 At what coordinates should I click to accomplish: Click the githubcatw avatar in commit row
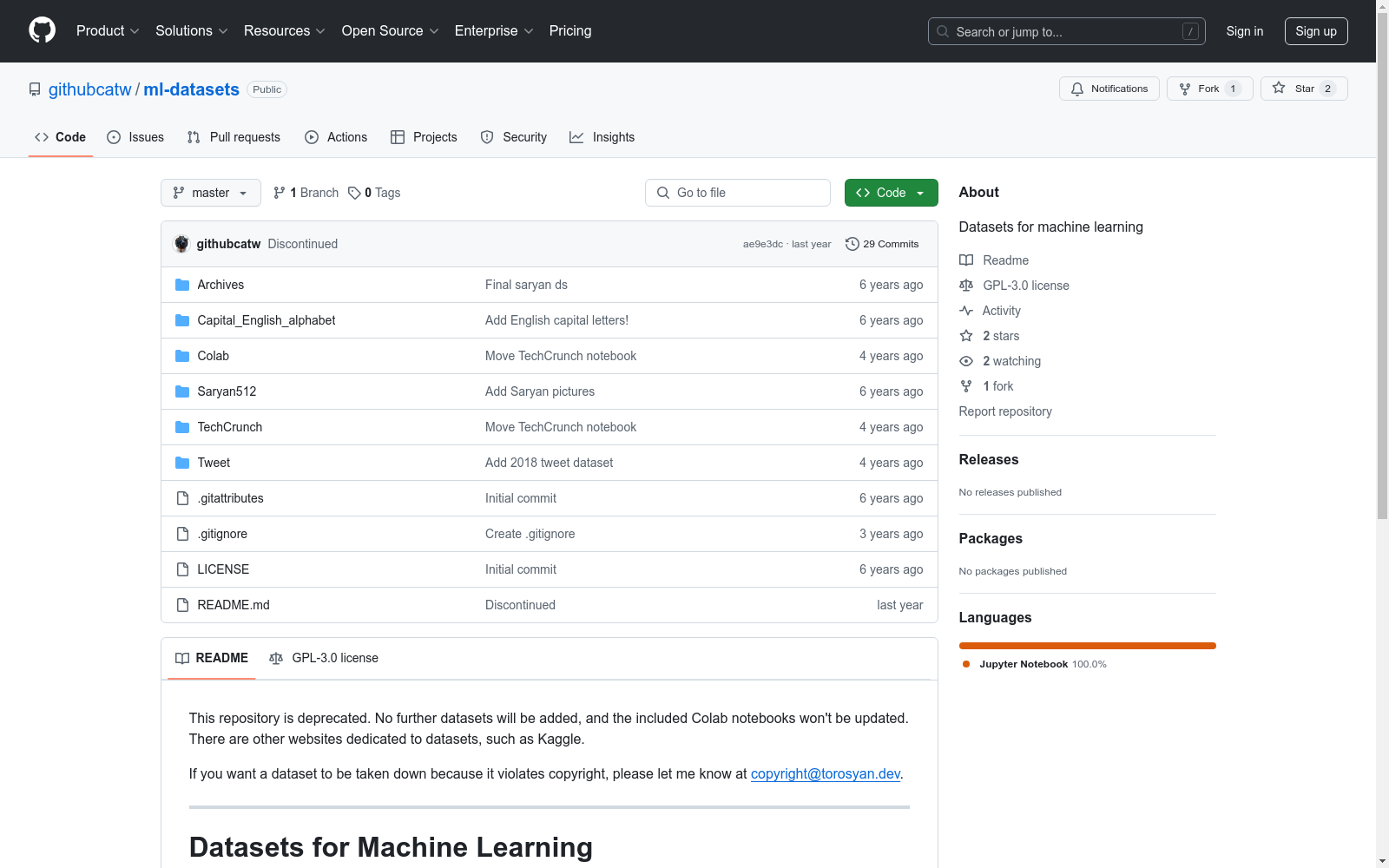[181, 244]
